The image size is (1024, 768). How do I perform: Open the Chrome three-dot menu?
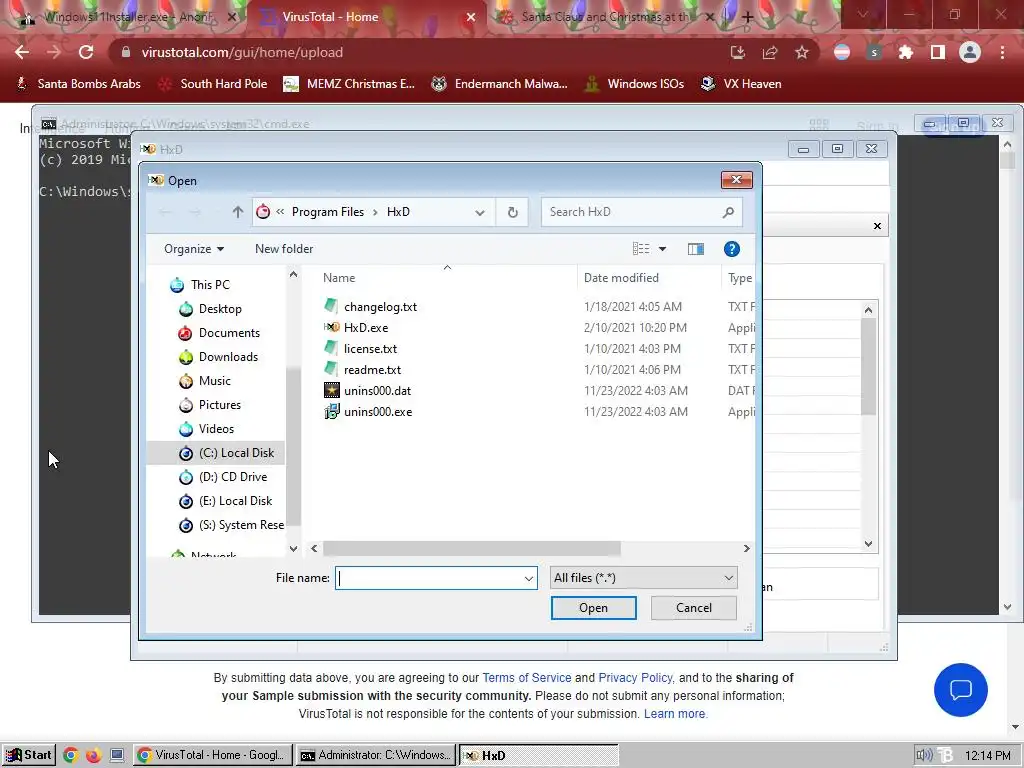[1002, 52]
